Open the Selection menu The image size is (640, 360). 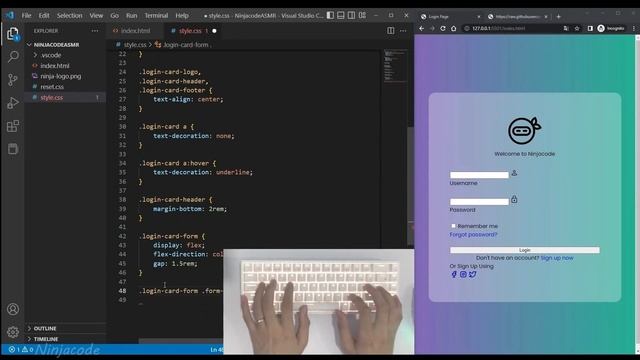(69, 16)
